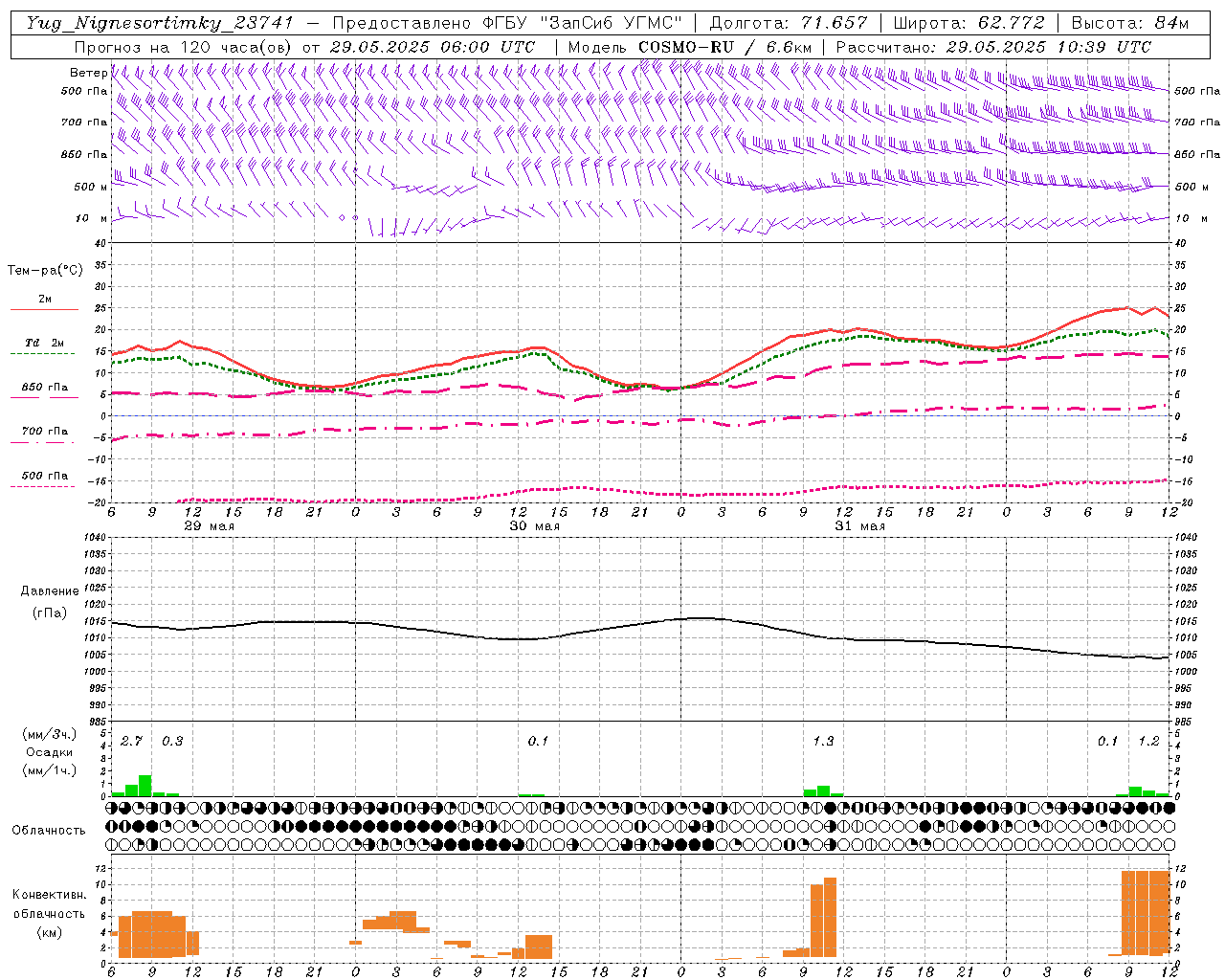Click the 'Td 2м' legend label
Viewport: 1225px width, 980px height.
44,343
